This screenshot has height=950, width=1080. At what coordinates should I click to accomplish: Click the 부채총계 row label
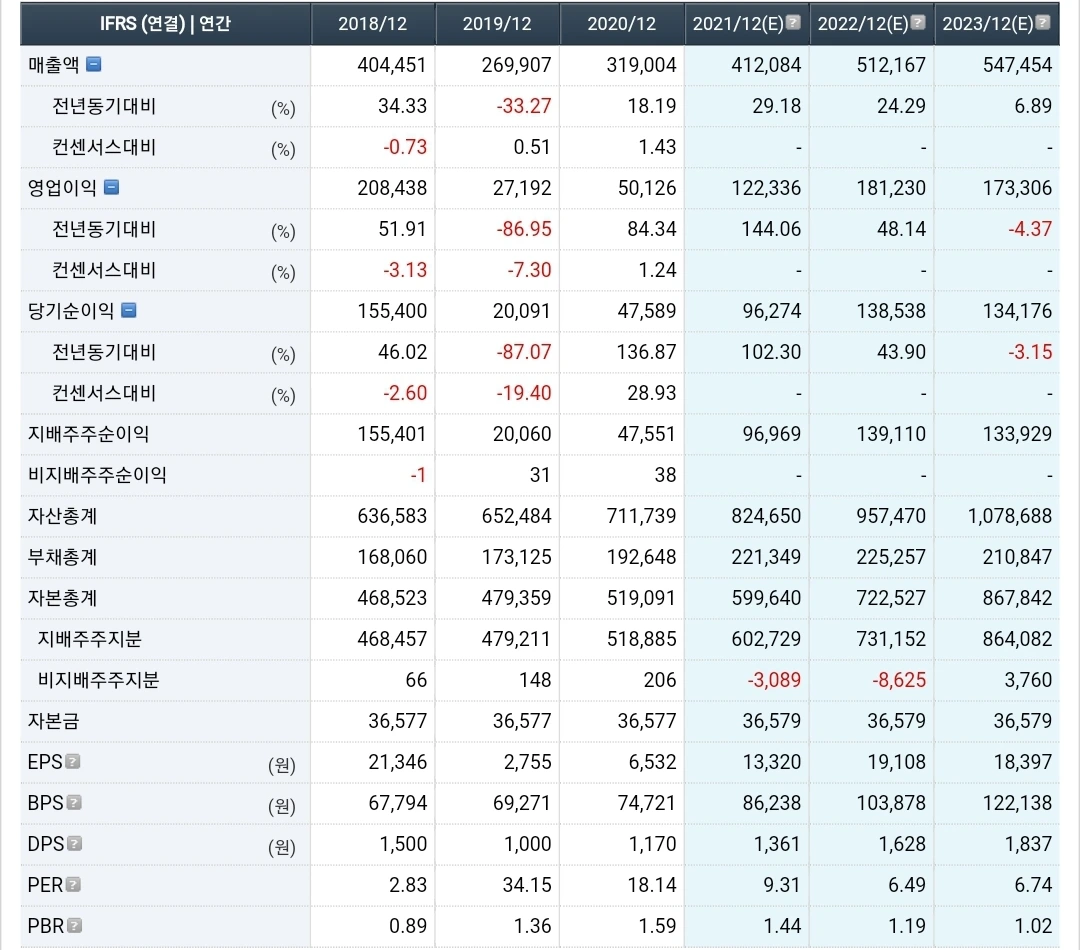coord(62,557)
